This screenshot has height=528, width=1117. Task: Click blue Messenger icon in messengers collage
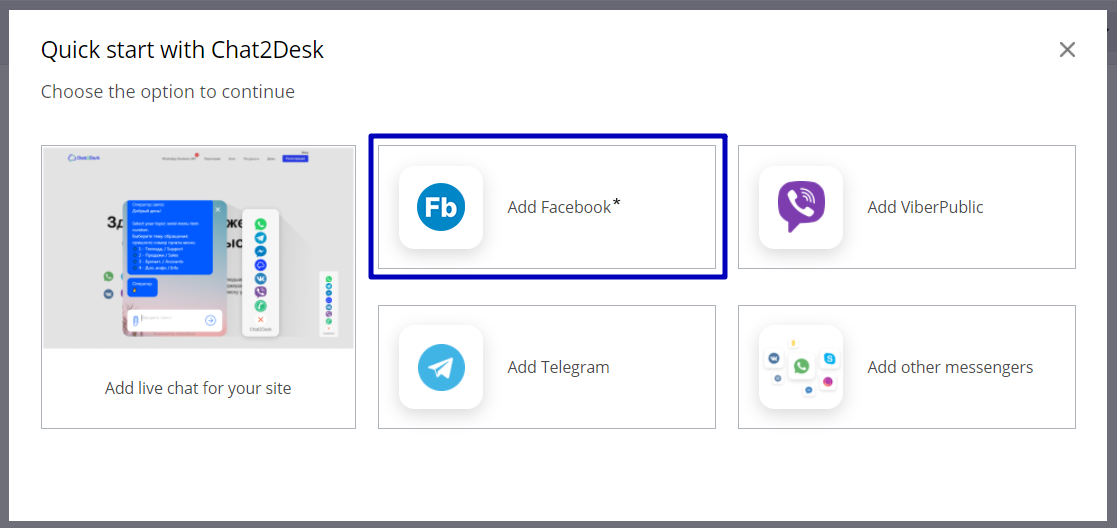click(x=809, y=390)
